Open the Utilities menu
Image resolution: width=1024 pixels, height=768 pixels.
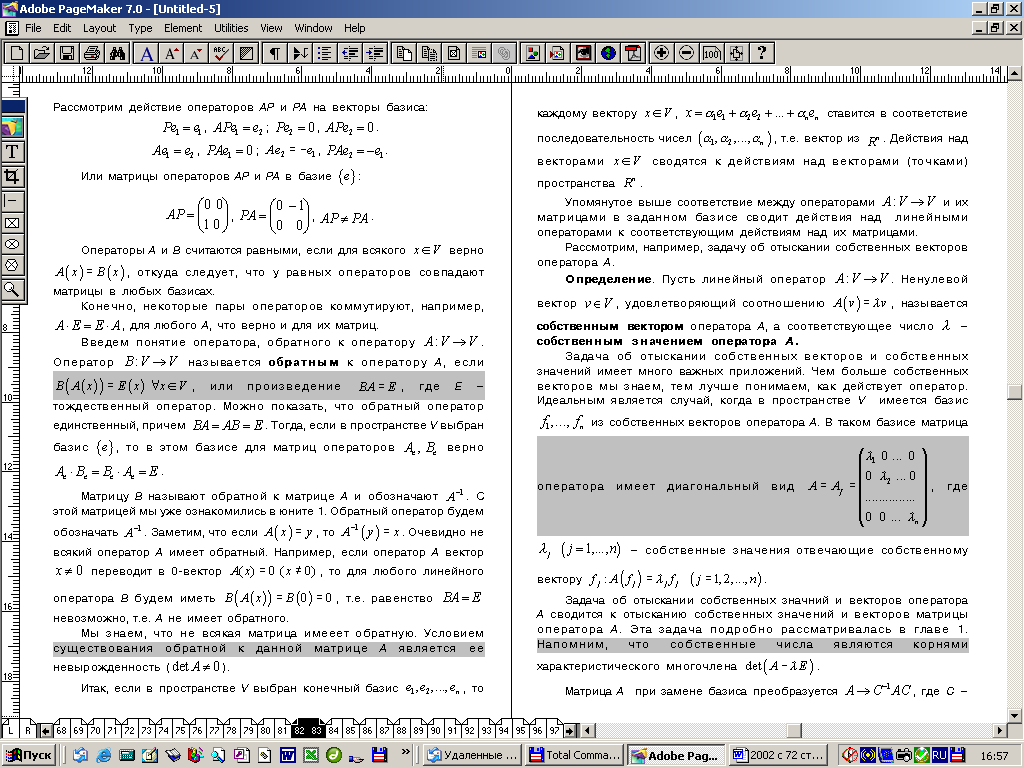(231, 28)
